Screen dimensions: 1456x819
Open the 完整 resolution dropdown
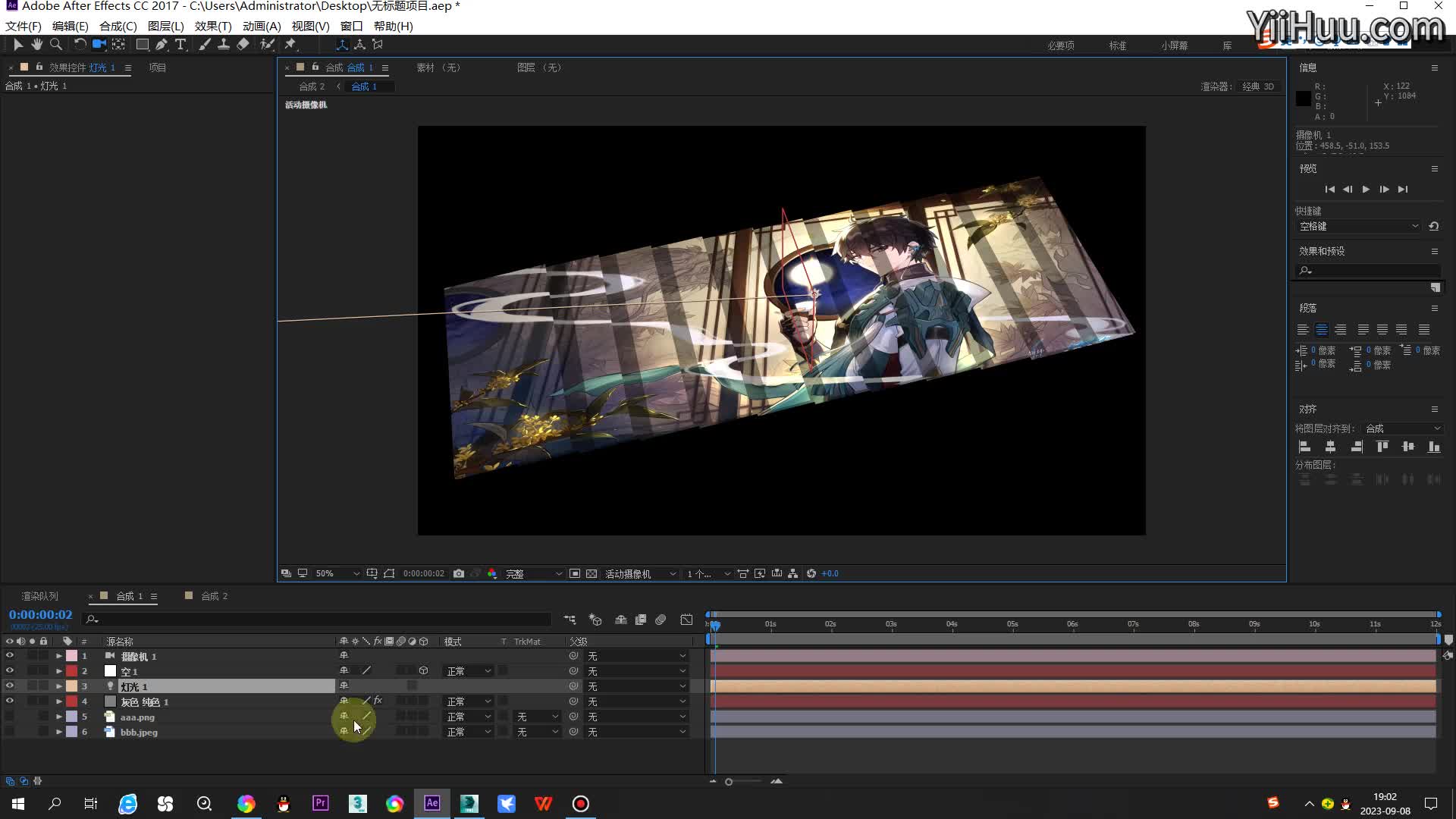point(534,574)
